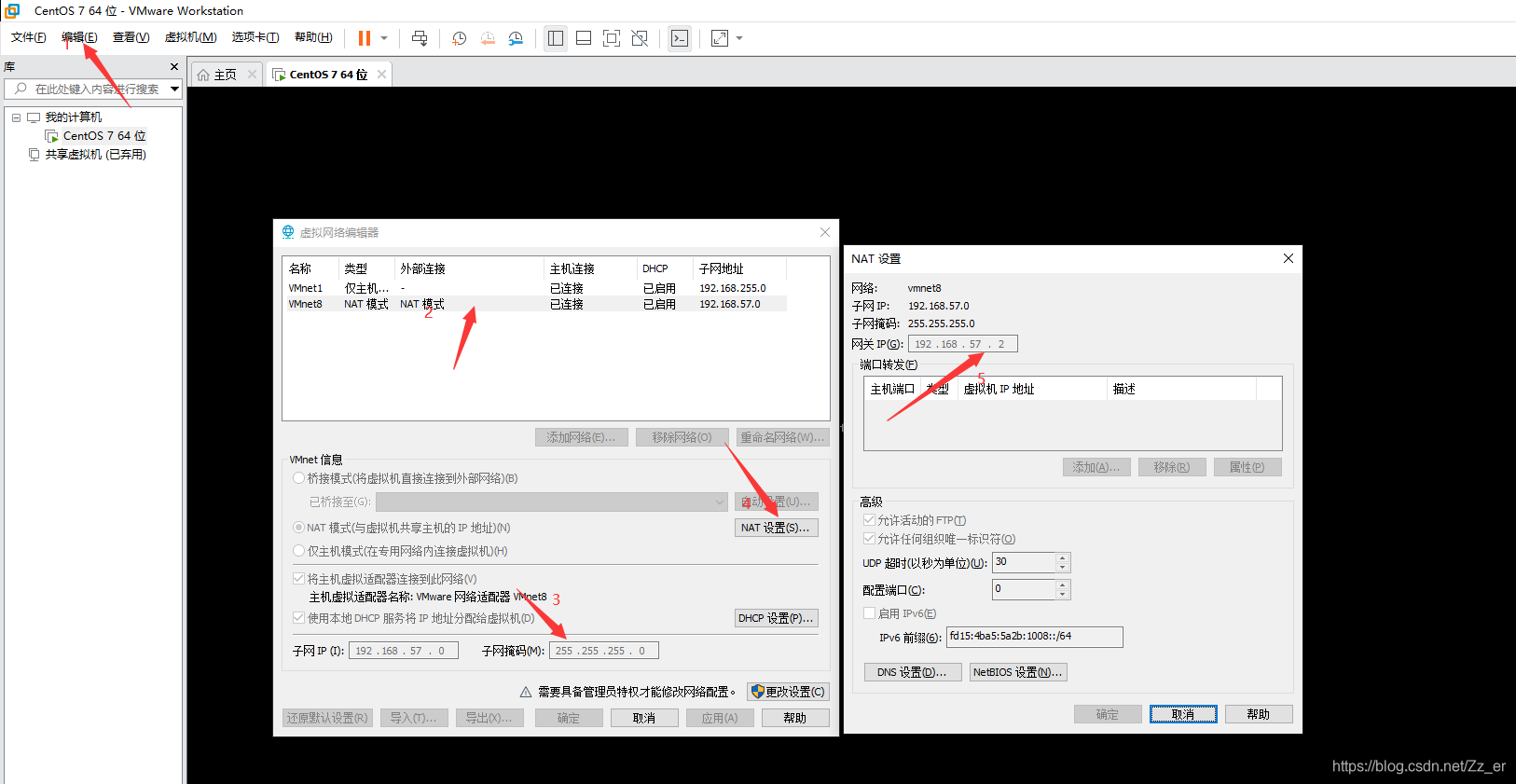This screenshot has width=1516, height=784.
Task: Toggle the thumbnail bar toolbar icon
Action: [584, 38]
